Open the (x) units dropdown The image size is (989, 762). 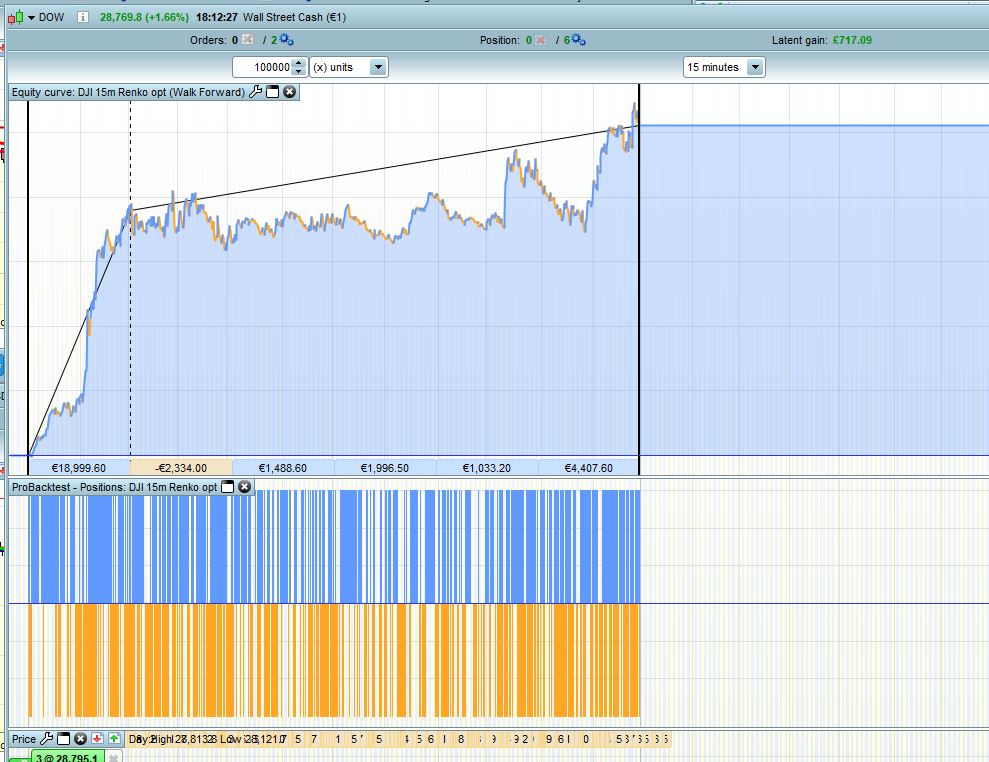[377, 67]
